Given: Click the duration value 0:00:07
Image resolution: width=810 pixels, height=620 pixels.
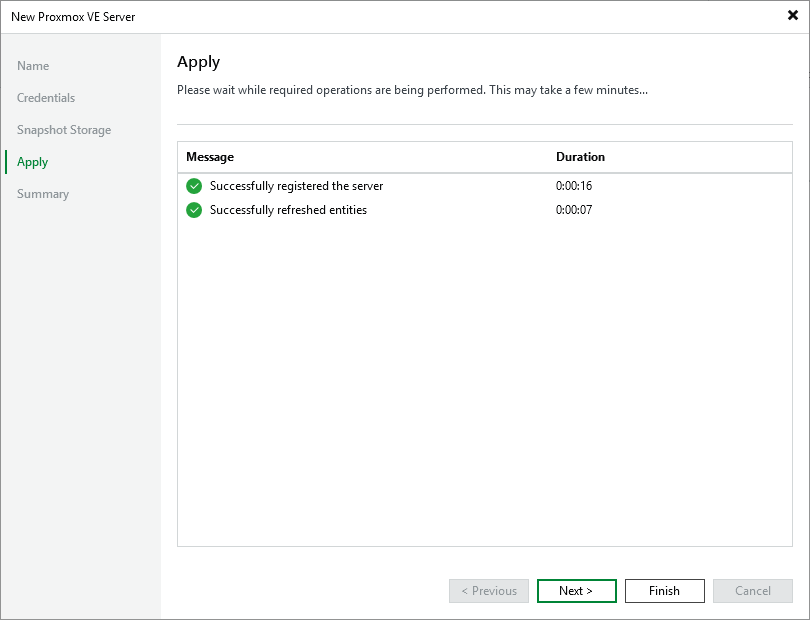Looking at the screenshot, I should coord(573,210).
